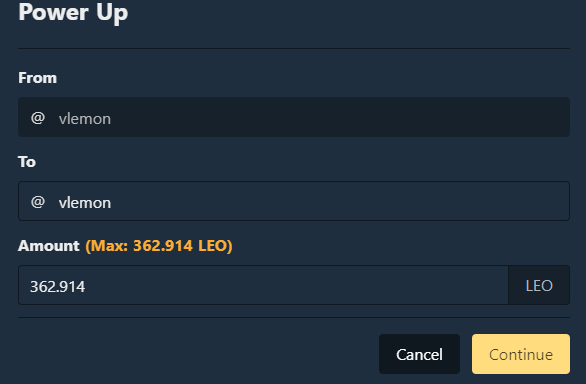Click the Amount field label
This screenshot has height=384, width=586.
[x=49, y=246]
